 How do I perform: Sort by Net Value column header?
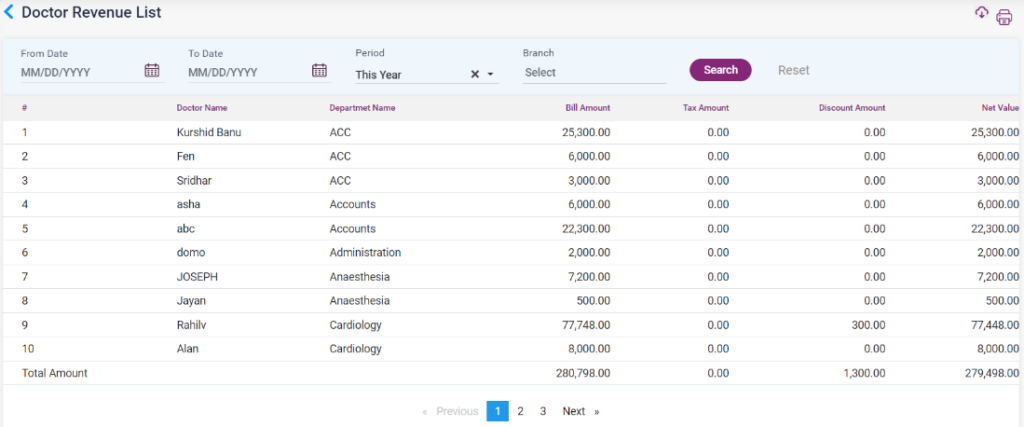(1000, 108)
